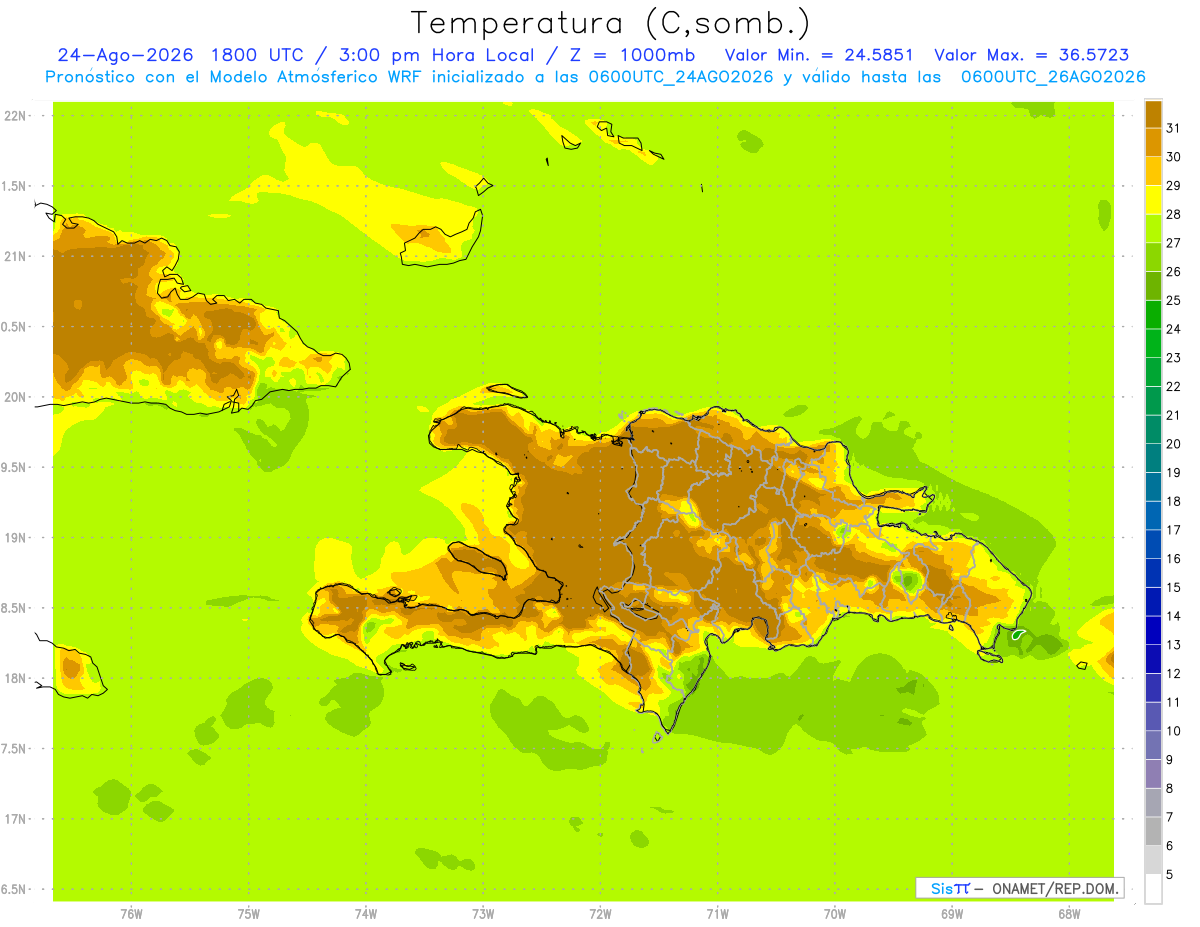Click the colorbar label 10
Viewport: 1200px width, 927px height.
1174,731
